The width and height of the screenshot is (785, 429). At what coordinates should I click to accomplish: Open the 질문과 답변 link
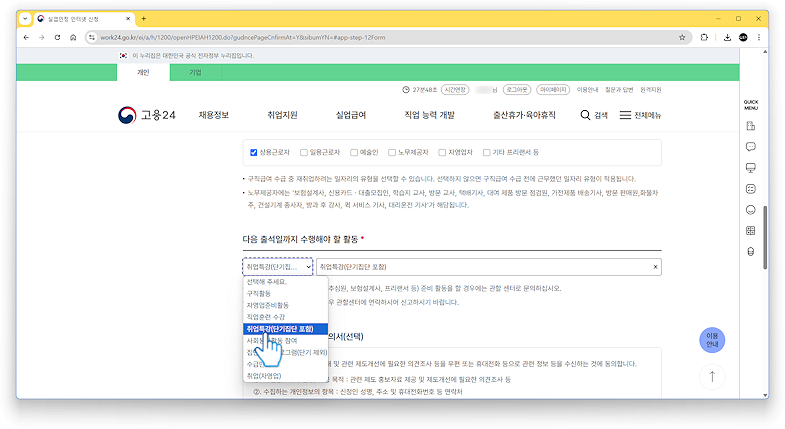click(619, 90)
